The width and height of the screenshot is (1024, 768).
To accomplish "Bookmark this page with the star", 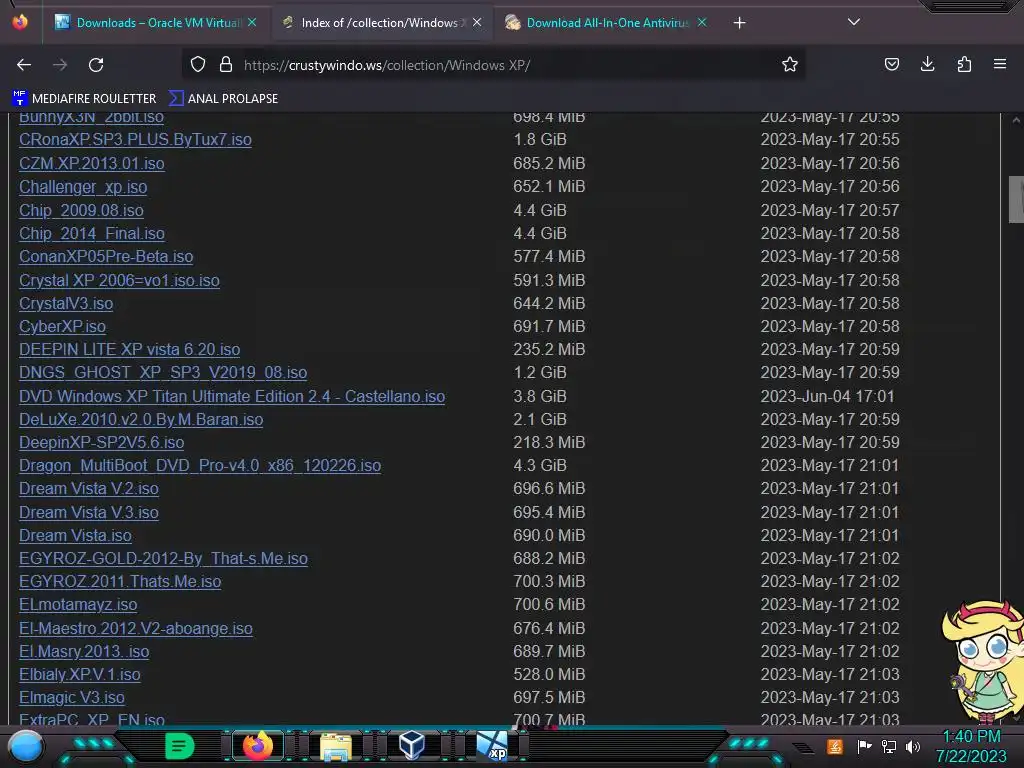I will (x=790, y=65).
